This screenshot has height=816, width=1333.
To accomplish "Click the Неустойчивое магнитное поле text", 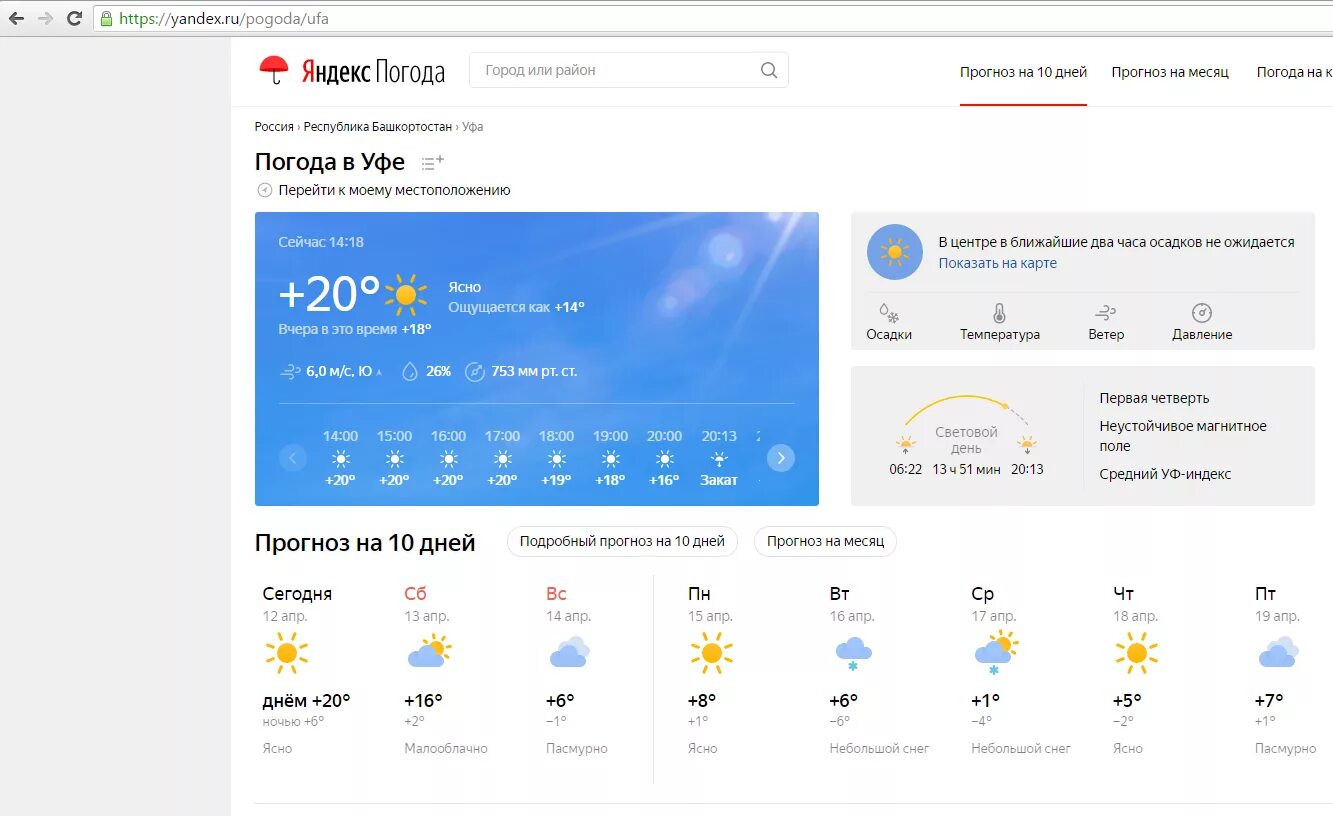I will coord(1183,436).
